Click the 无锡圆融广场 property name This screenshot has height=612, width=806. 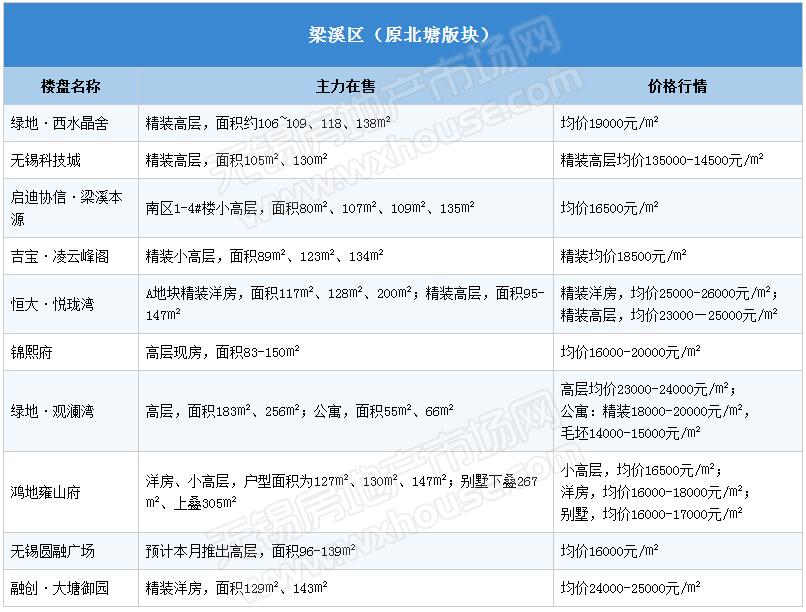click(52, 551)
